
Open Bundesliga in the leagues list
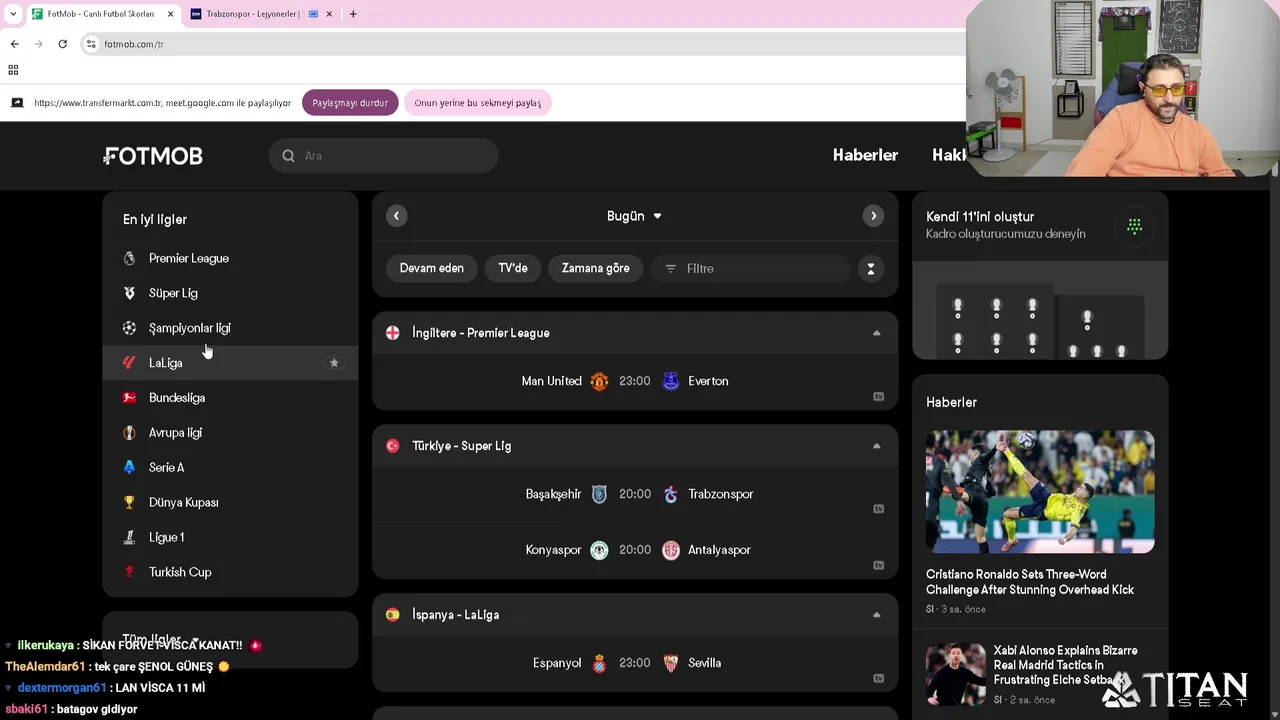(x=230, y=398)
